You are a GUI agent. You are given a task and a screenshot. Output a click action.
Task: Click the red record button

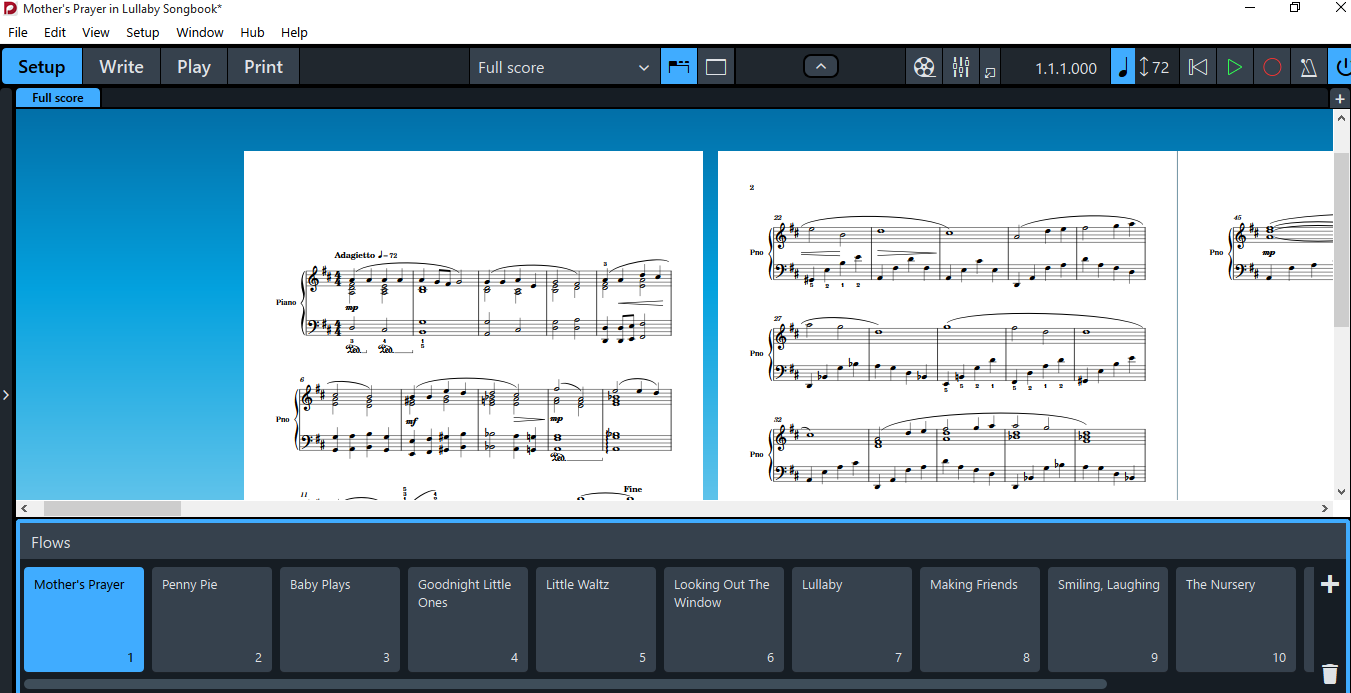[x=1272, y=68]
